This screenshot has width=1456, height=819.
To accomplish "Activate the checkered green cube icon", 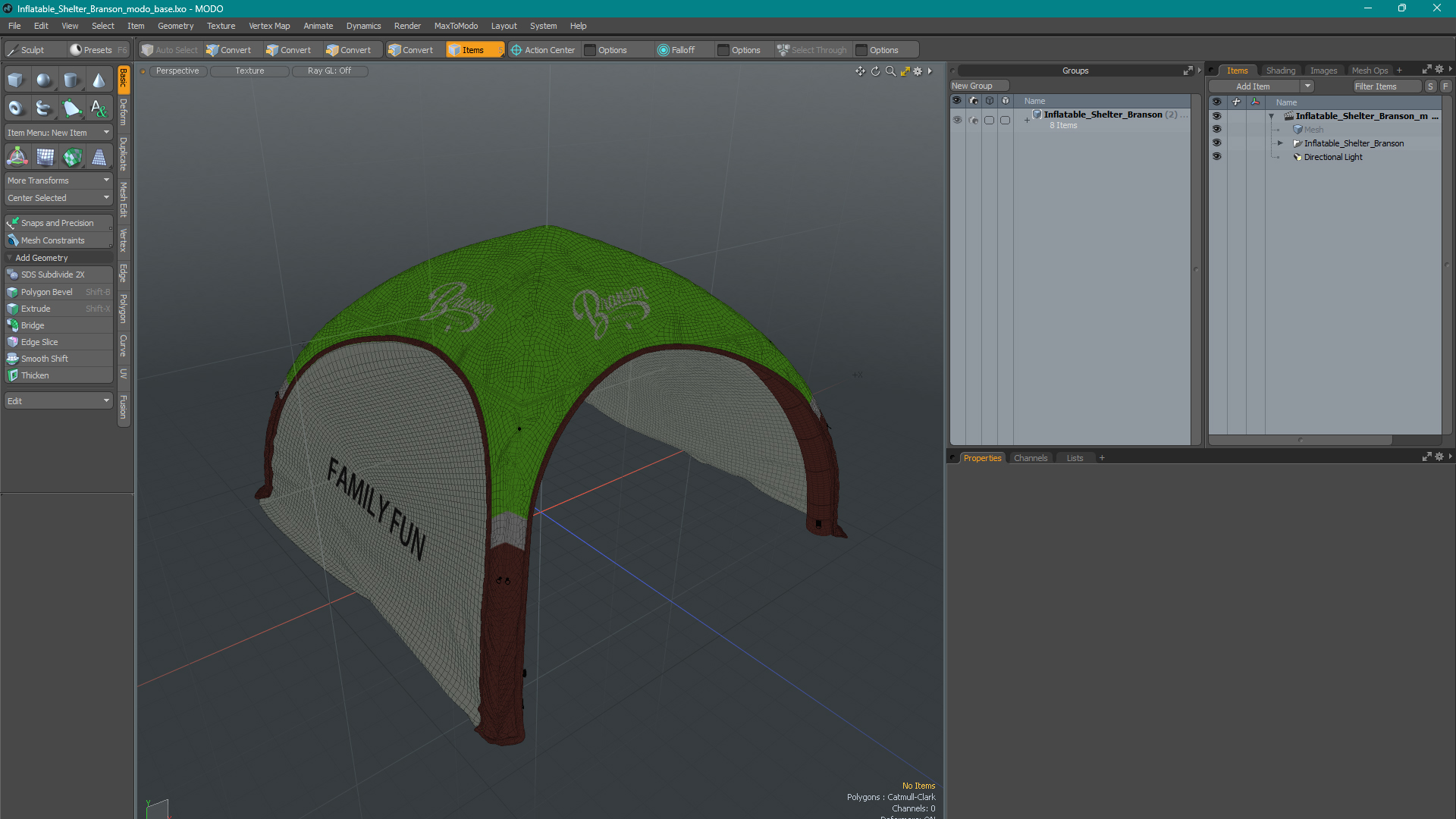I will click(x=72, y=157).
